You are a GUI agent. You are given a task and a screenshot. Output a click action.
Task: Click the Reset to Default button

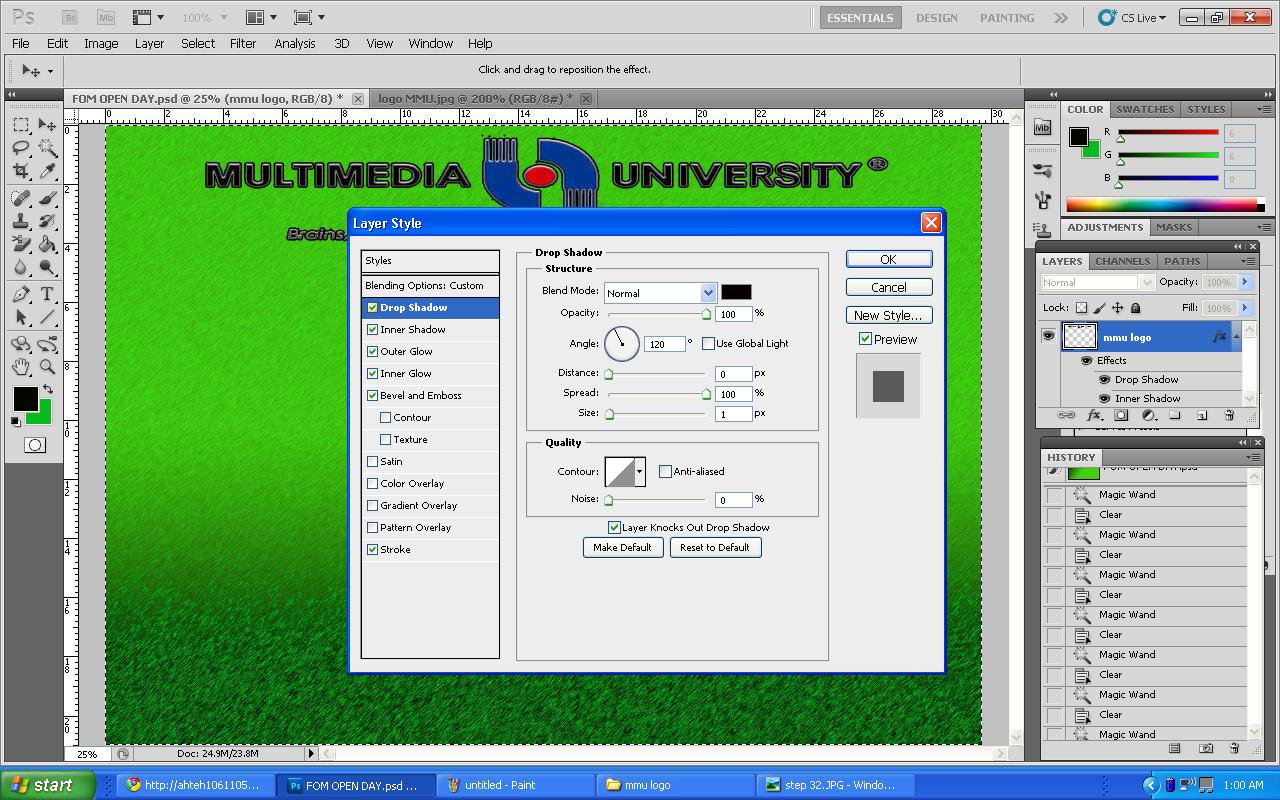tap(715, 548)
